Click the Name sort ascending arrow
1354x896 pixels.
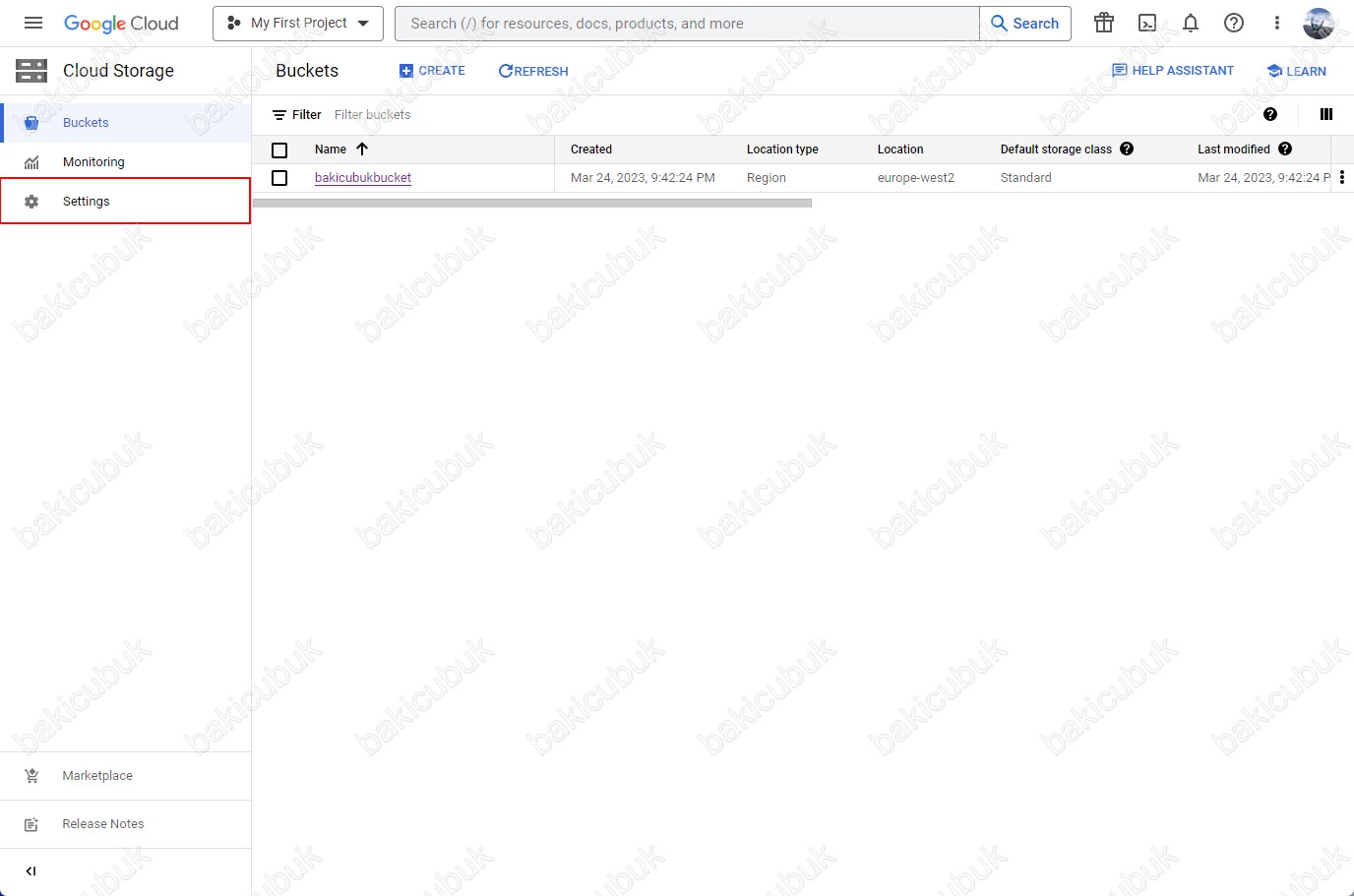click(x=362, y=149)
